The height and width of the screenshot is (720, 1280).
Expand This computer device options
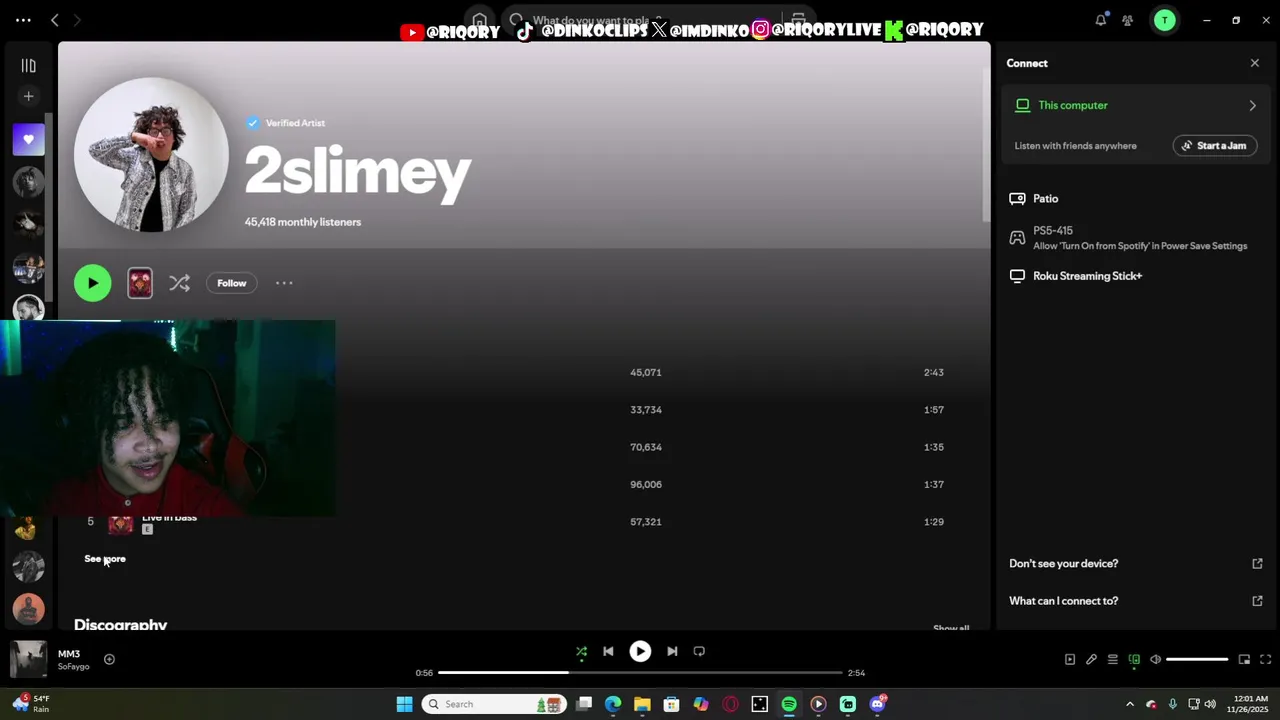(1252, 105)
